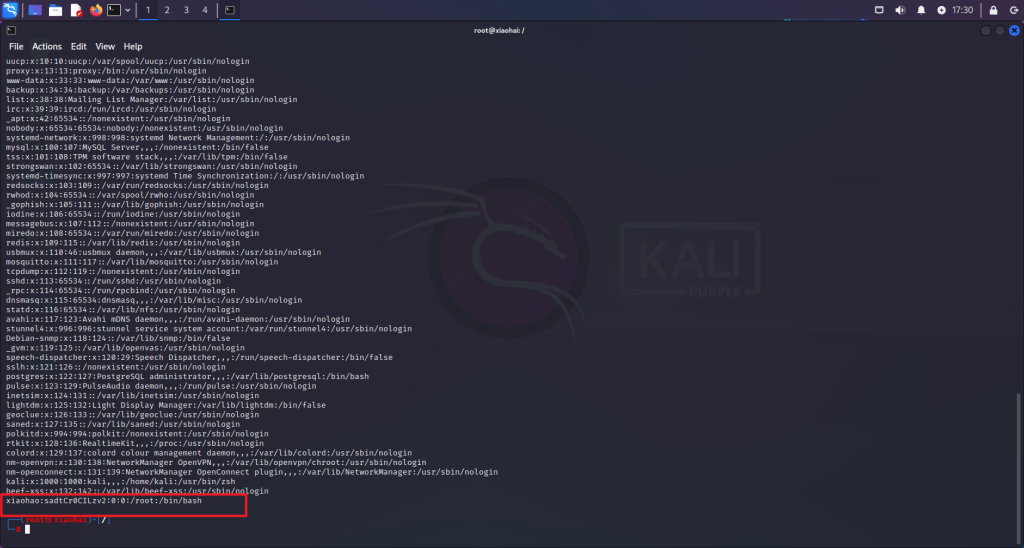Image resolution: width=1024 pixels, height=548 pixels.
Task: Open the terminal emulator launcher icon
Action: 114,10
